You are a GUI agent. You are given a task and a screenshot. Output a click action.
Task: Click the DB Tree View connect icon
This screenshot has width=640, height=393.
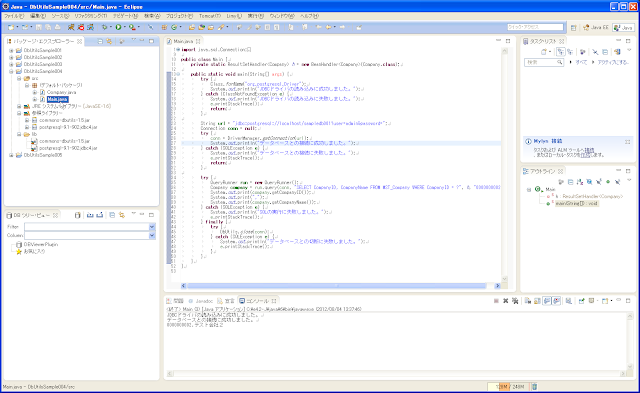[x=78, y=215]
